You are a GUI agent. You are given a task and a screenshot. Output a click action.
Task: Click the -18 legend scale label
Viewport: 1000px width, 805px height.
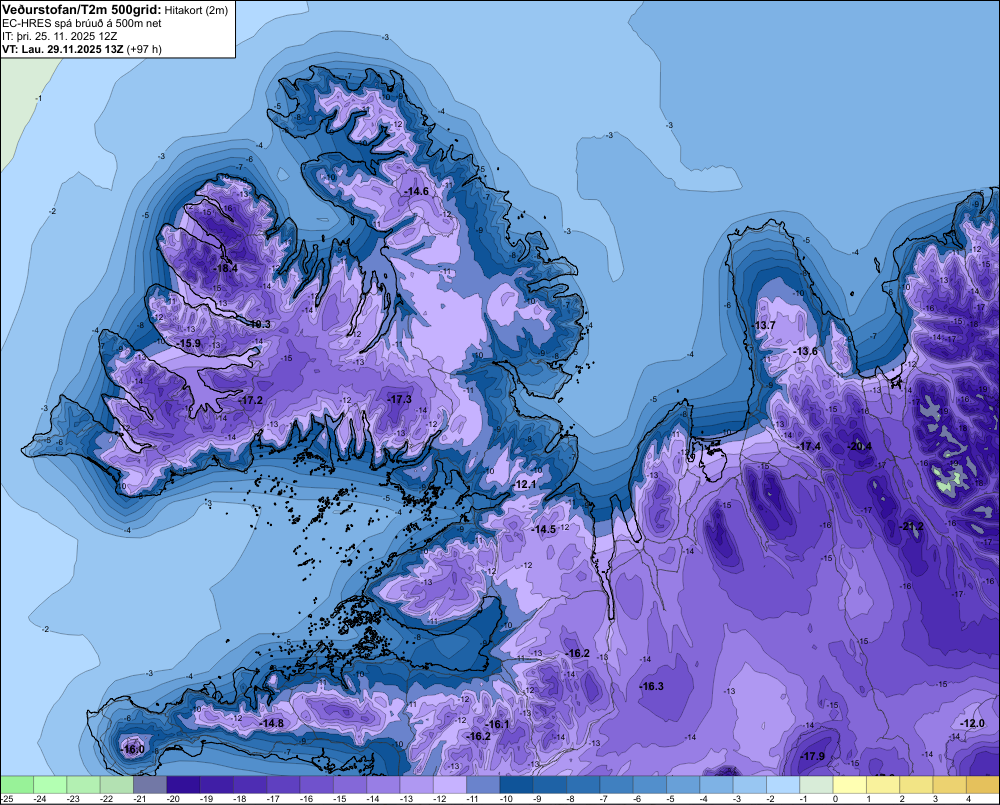pos(240,799)
